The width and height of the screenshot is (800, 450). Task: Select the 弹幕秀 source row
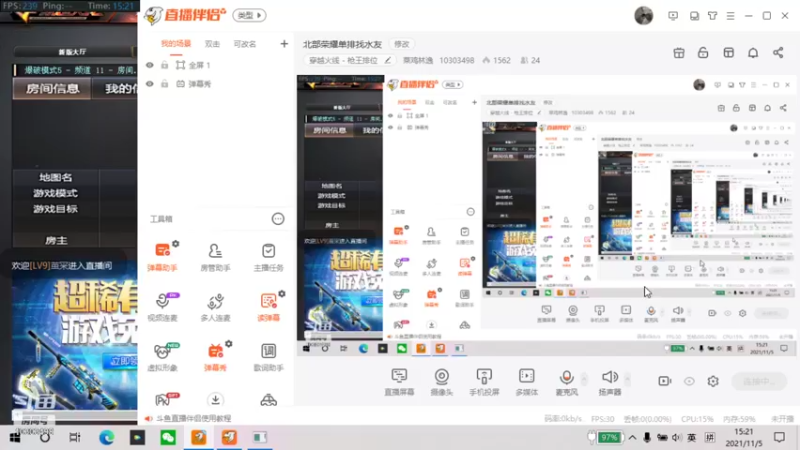215,84
